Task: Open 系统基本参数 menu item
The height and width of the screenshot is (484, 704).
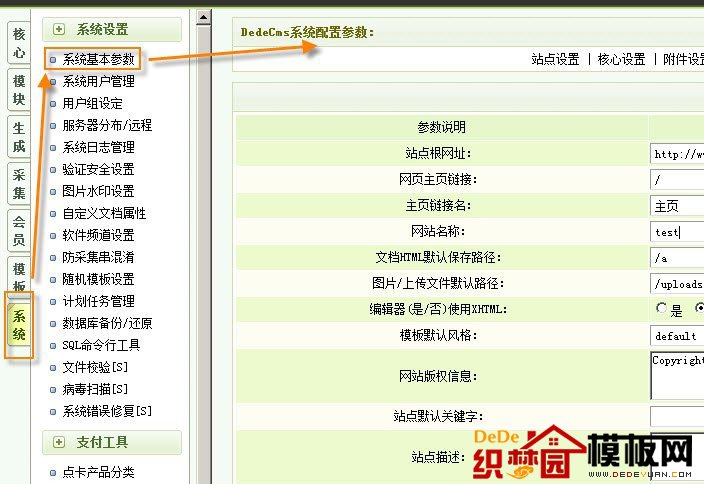Action: pos(98,59)
